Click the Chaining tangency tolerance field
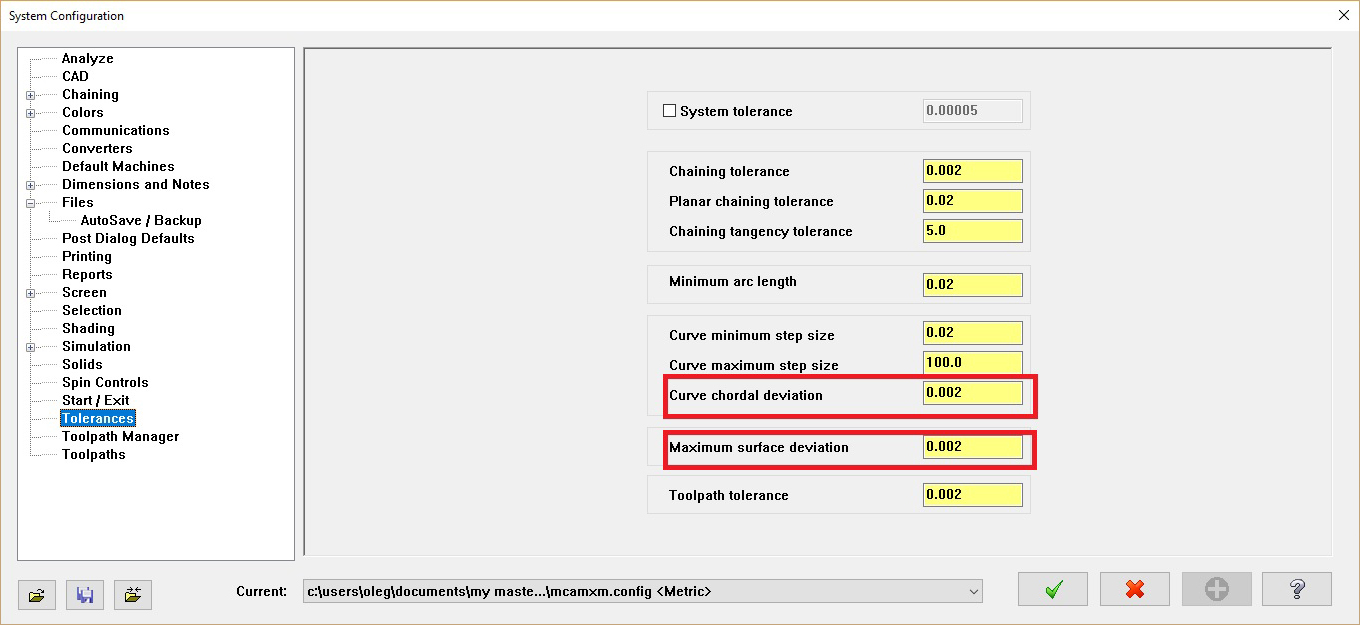This screenshot has width=1360, height=625. [x=973, y=231]
